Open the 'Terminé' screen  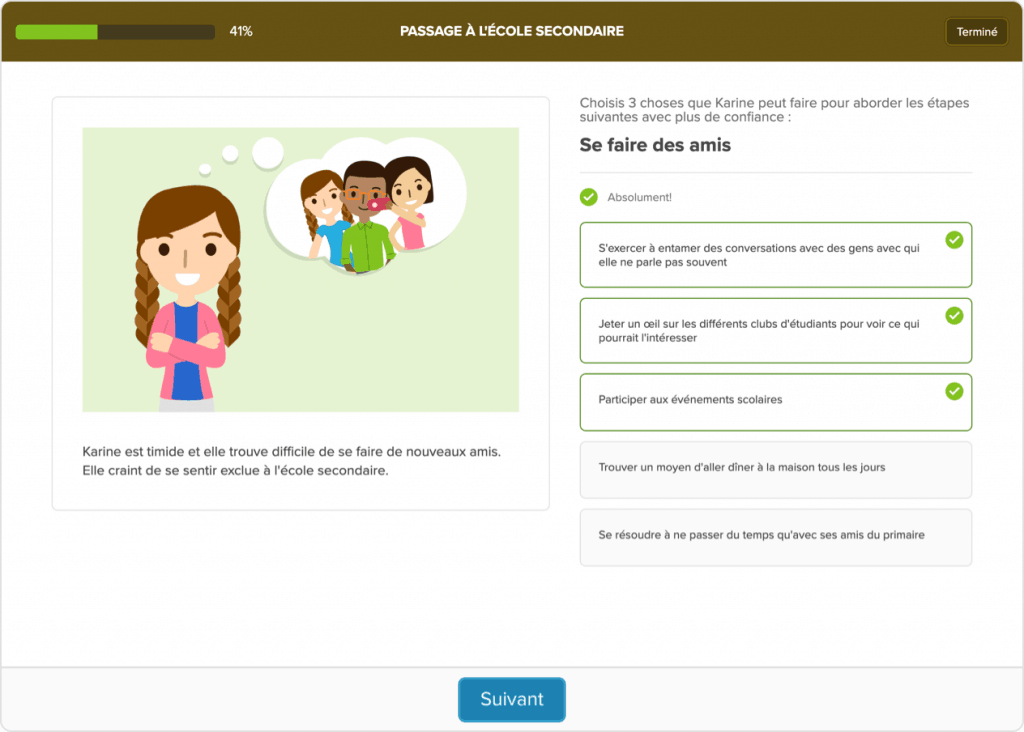976,31
